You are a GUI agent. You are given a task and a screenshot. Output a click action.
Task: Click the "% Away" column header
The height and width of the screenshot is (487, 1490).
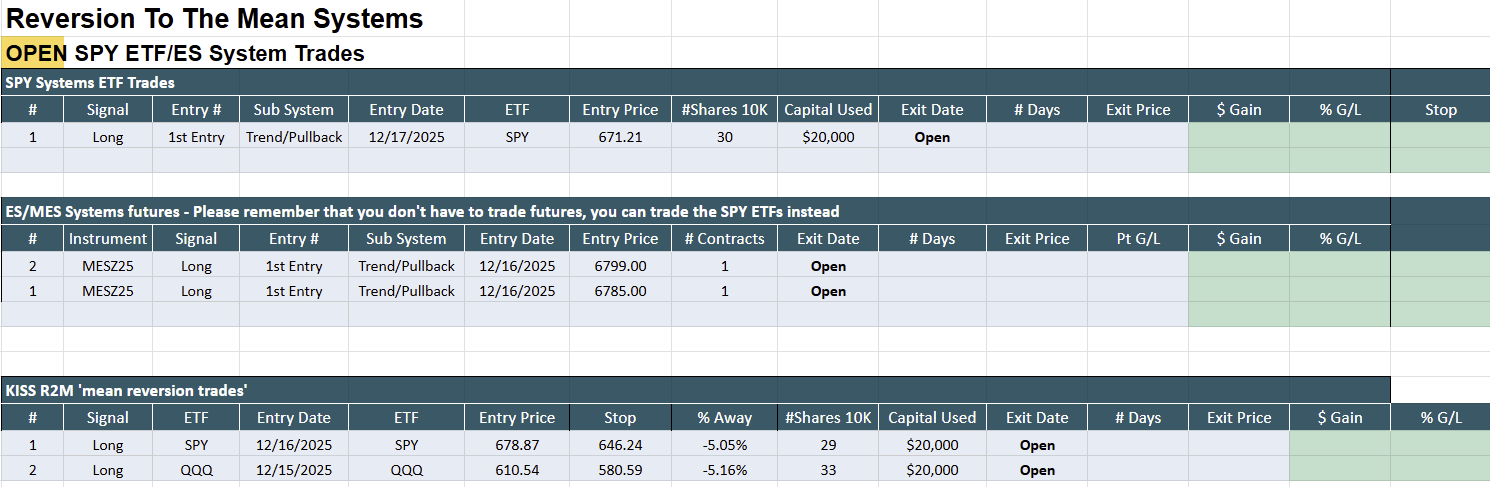(x=724, y=418)
